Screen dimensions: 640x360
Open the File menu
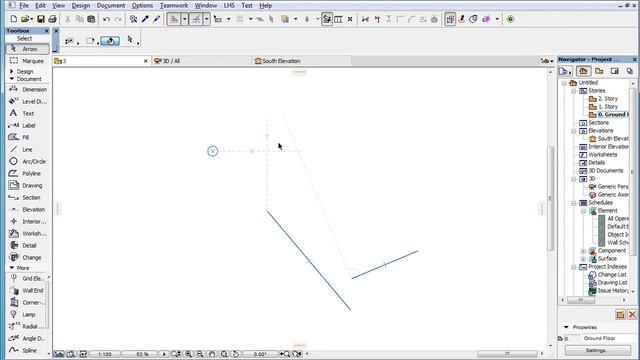pos(24,6)
